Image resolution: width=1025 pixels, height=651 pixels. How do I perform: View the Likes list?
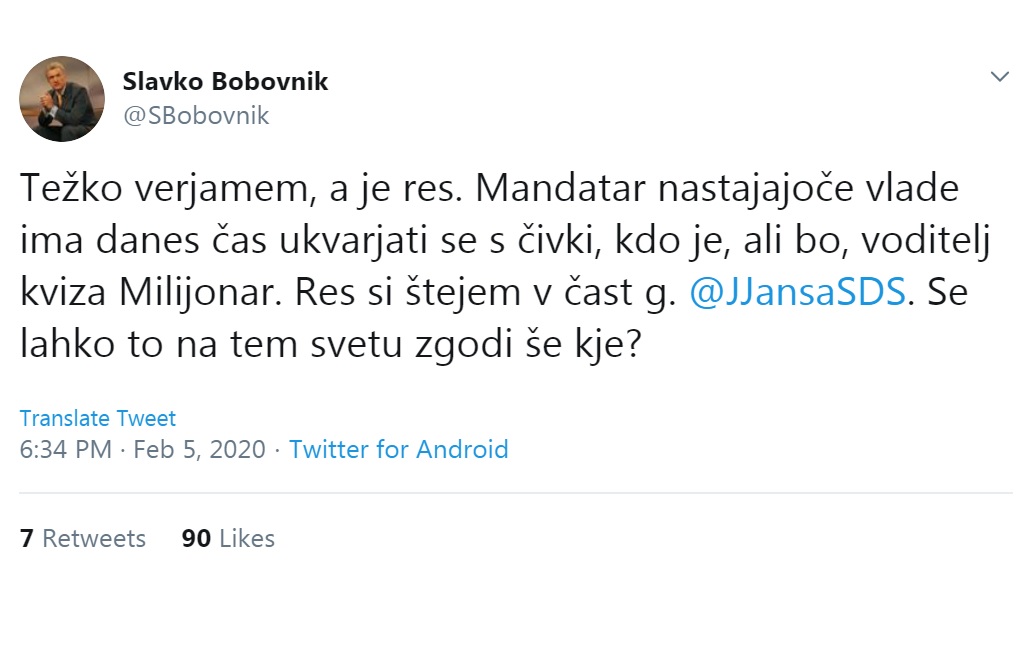[246, 538]
